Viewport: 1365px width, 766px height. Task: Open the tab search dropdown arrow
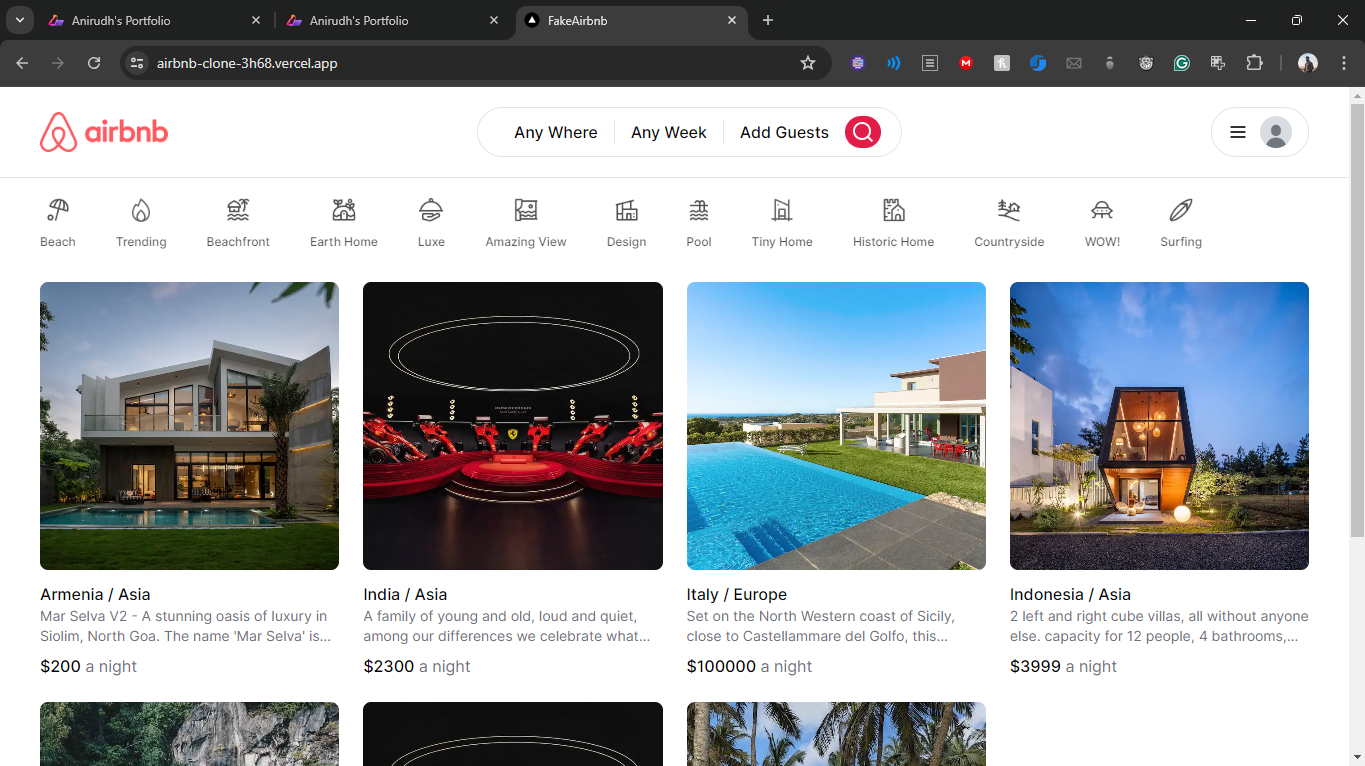click(x=19, y=20)
